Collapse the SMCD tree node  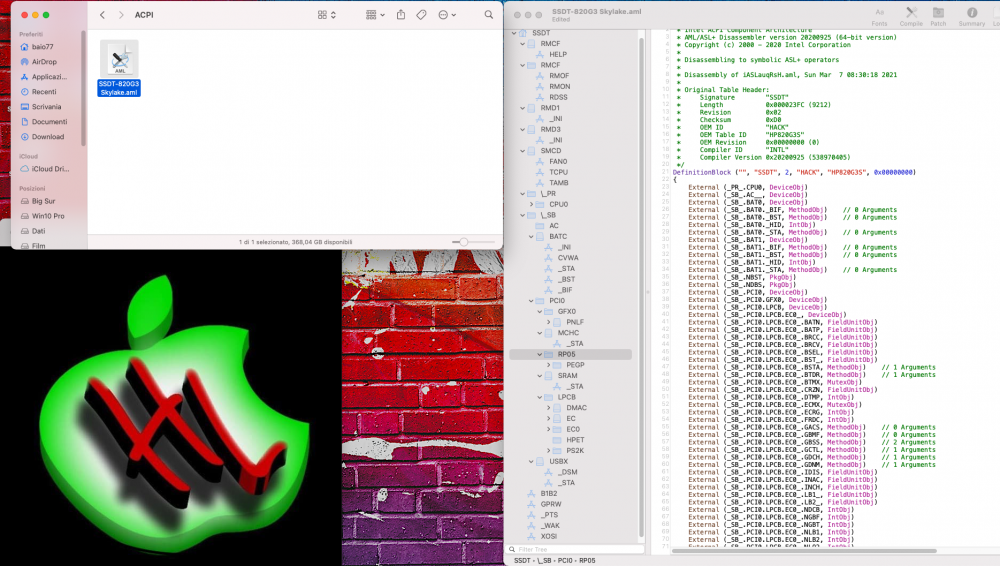tap(522, 151)
